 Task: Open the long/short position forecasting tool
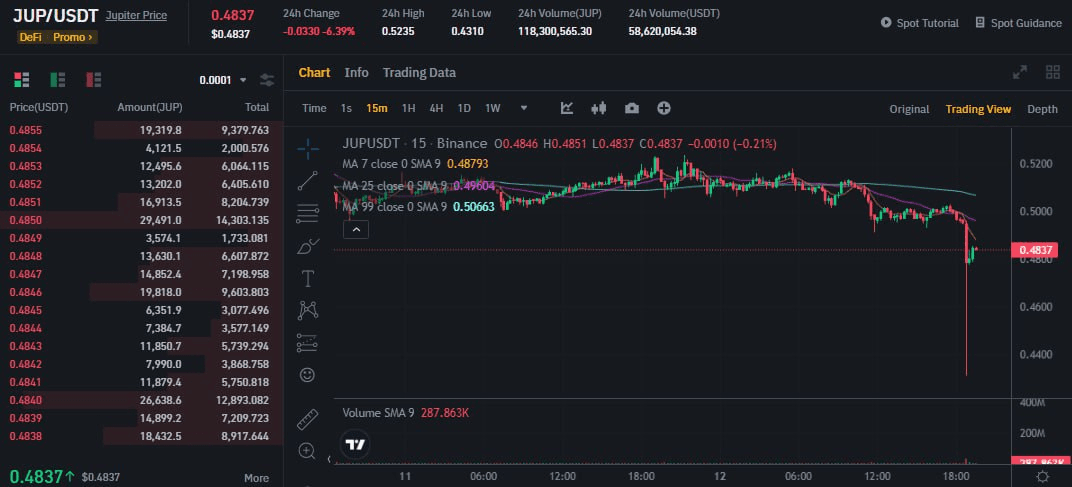308,343
